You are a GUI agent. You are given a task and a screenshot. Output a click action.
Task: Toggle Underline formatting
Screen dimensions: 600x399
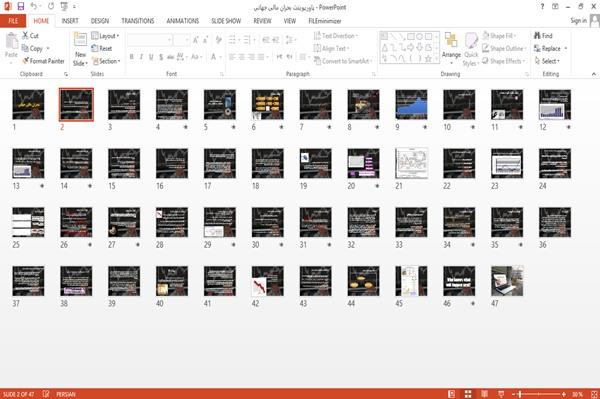151,57
